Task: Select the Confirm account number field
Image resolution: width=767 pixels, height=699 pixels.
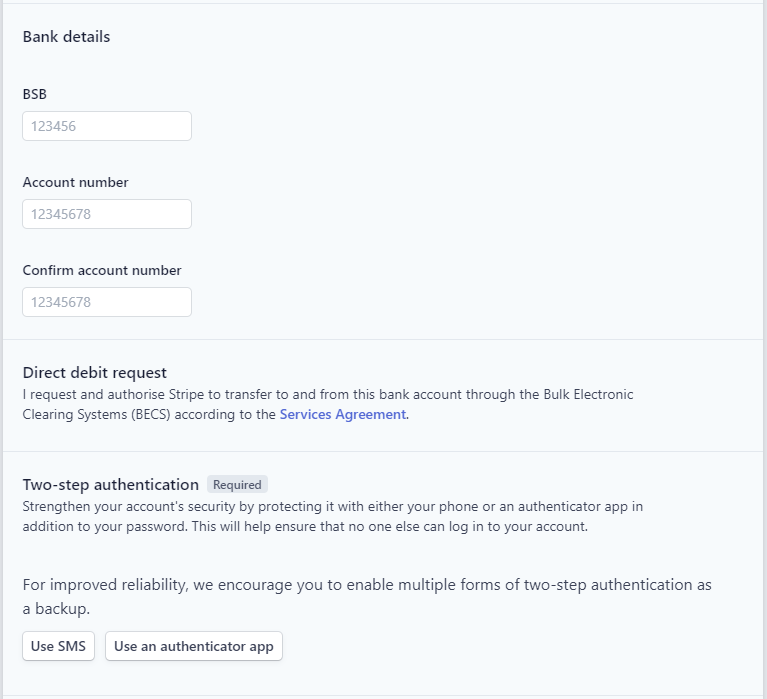Action: 107,302
